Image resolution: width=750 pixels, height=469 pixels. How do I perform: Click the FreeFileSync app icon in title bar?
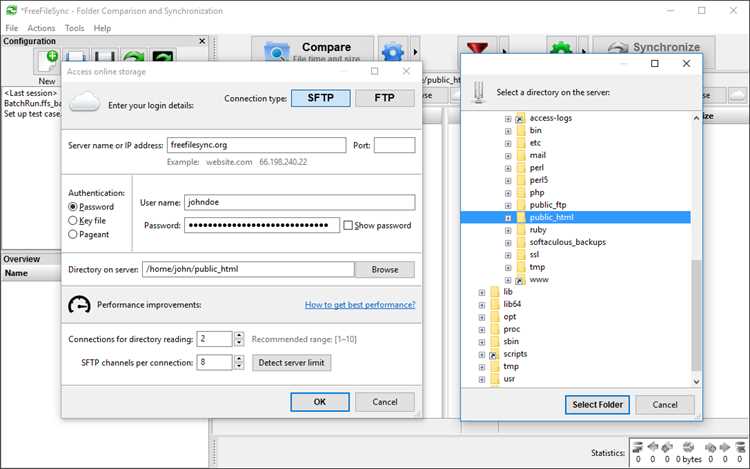pos(11,10)
